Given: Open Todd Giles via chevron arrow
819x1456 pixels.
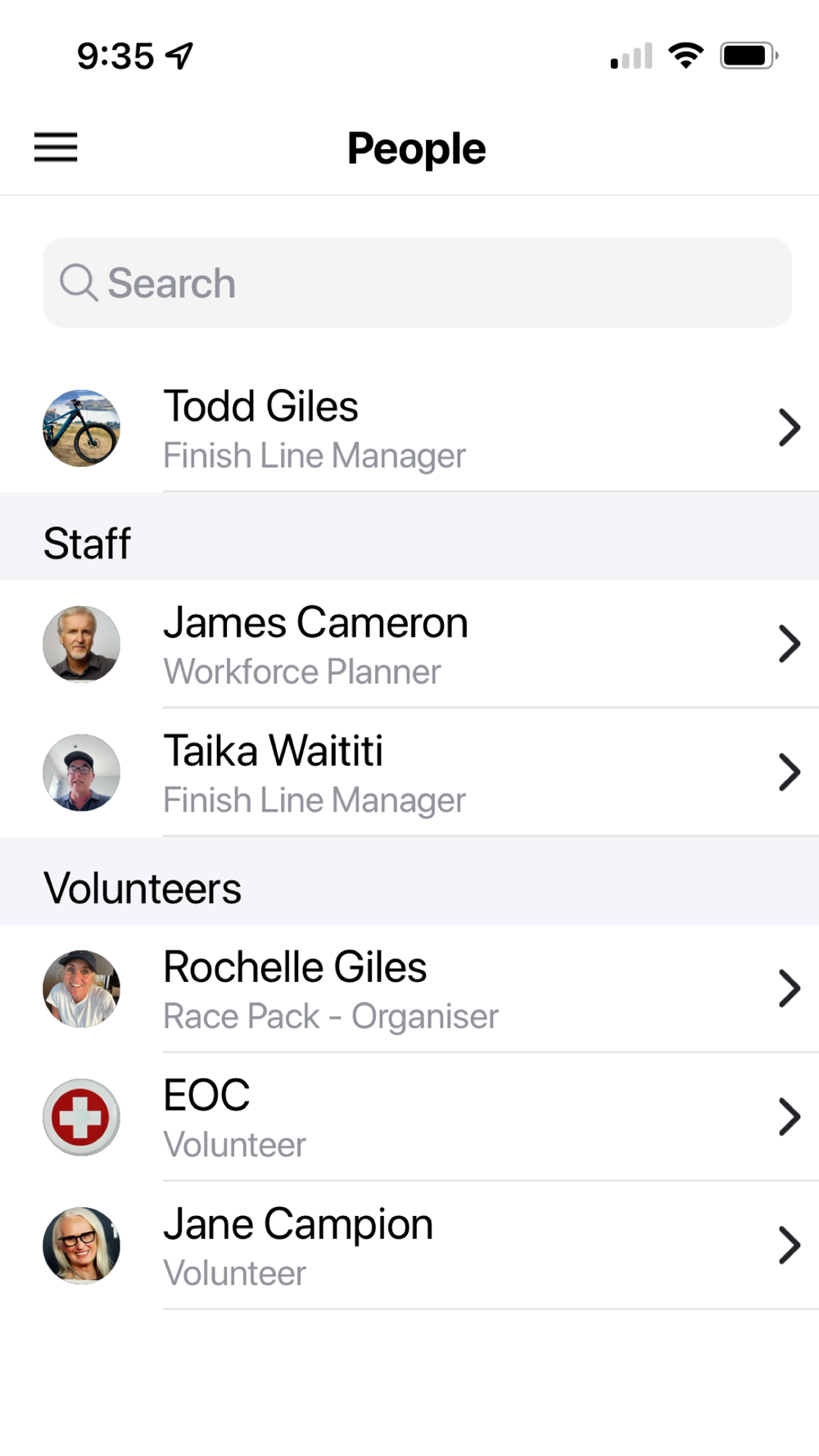Looking at the screenshot, I should pos(789,427).
